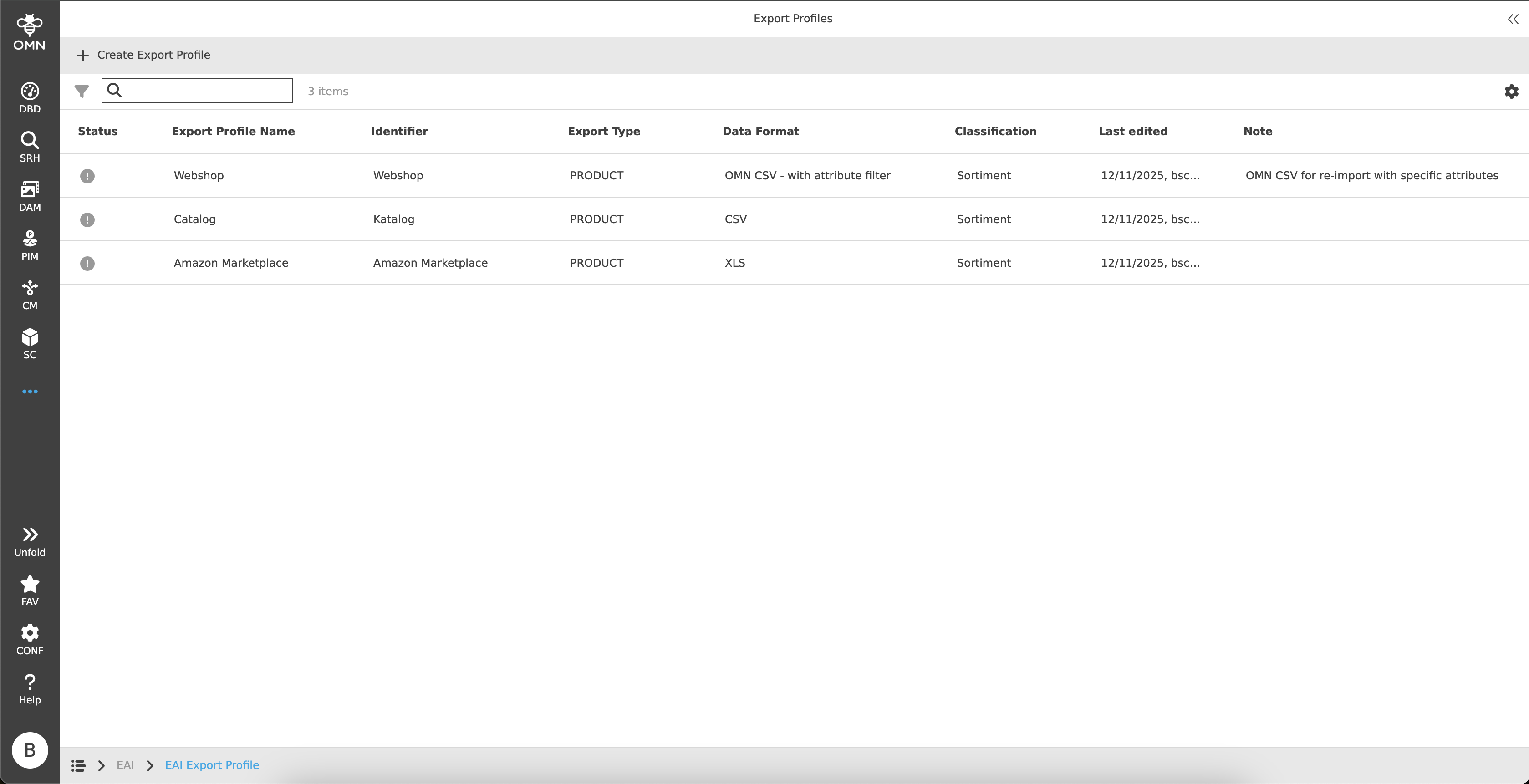Navigate to EAI in the breadcrumb
The height and width of the screenshot is (784, 1529).
point(125,766)
